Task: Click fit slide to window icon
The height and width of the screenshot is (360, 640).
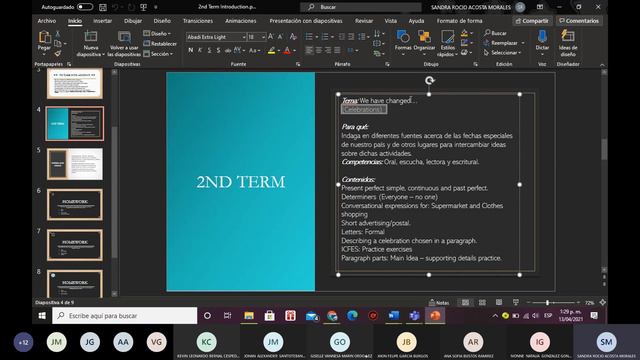Action: pyautogui.click(x=602, y=302)
